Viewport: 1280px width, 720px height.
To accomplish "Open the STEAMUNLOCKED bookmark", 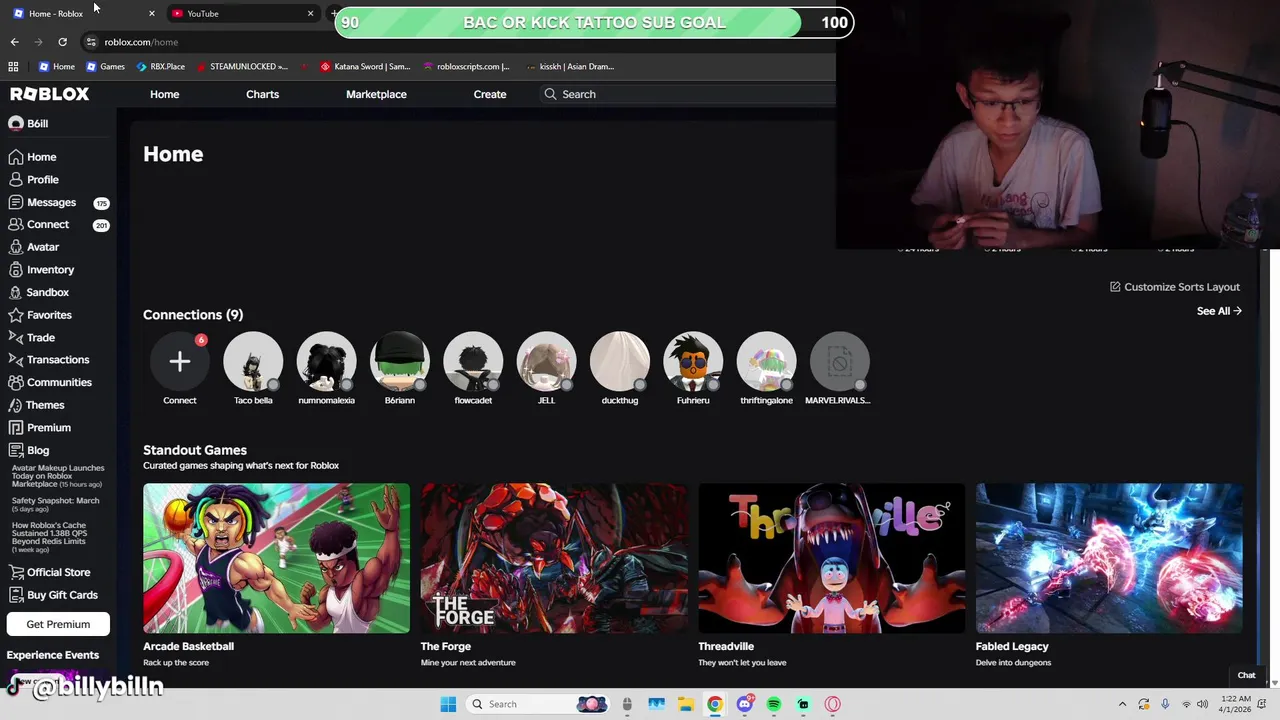I will [x=242, y=67].
